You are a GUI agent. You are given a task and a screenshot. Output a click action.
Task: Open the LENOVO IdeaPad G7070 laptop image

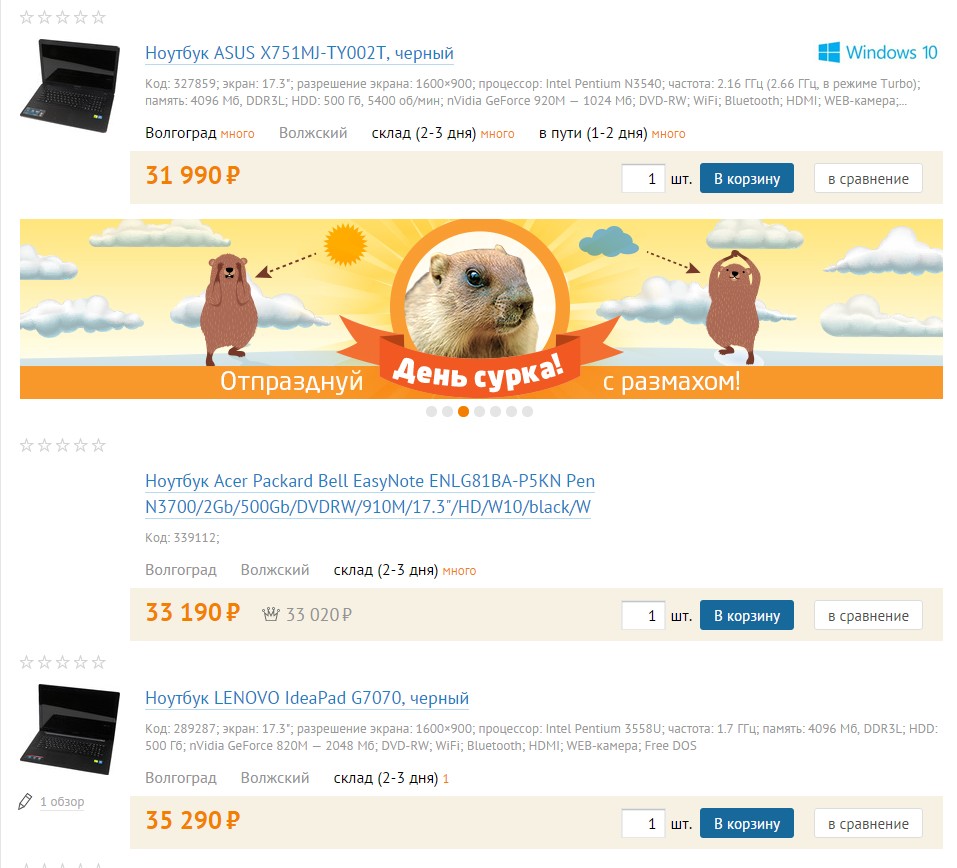[70, 729]
